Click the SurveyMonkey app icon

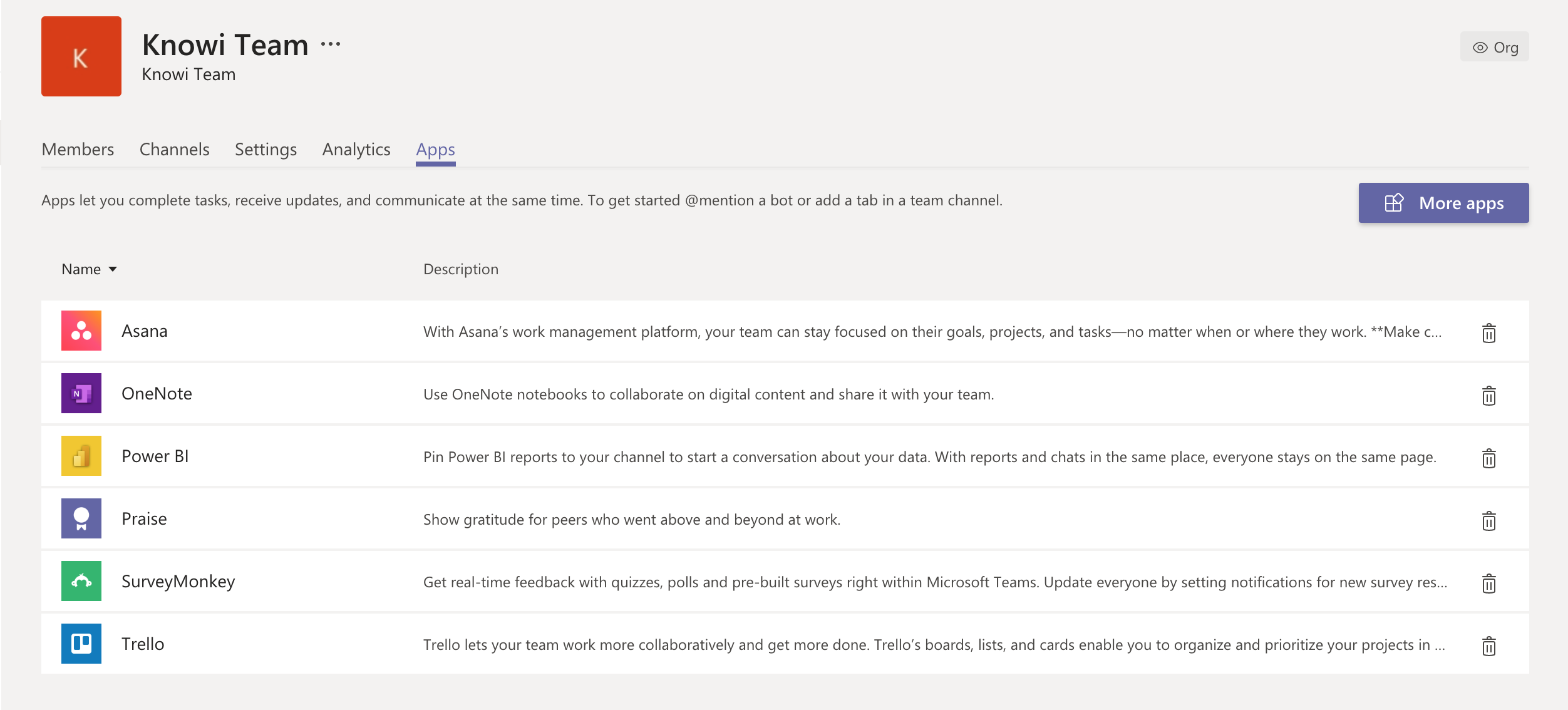pyautogui.click(x=81, y=581)
